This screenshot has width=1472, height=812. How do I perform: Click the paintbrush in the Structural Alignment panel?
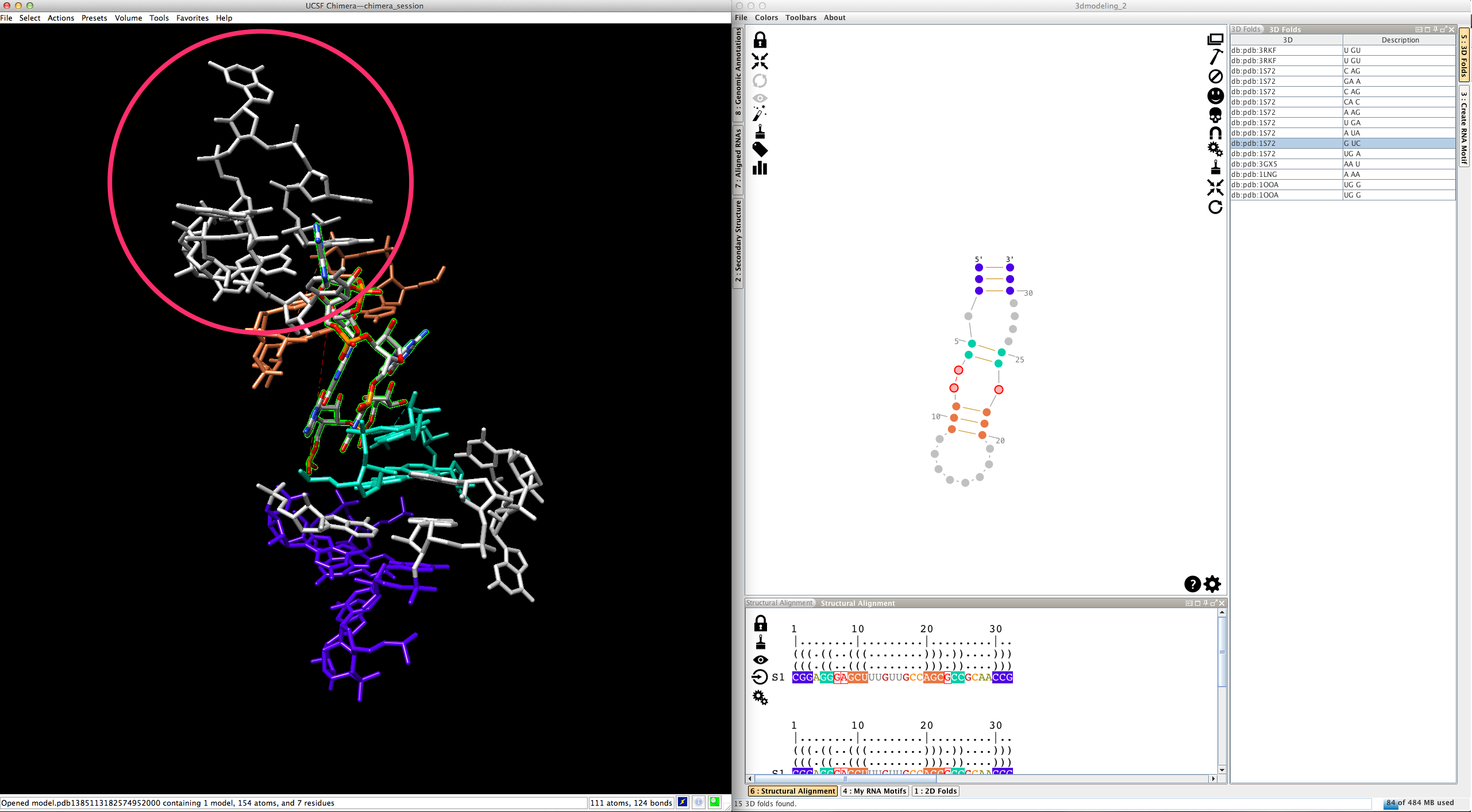(760, 641)
